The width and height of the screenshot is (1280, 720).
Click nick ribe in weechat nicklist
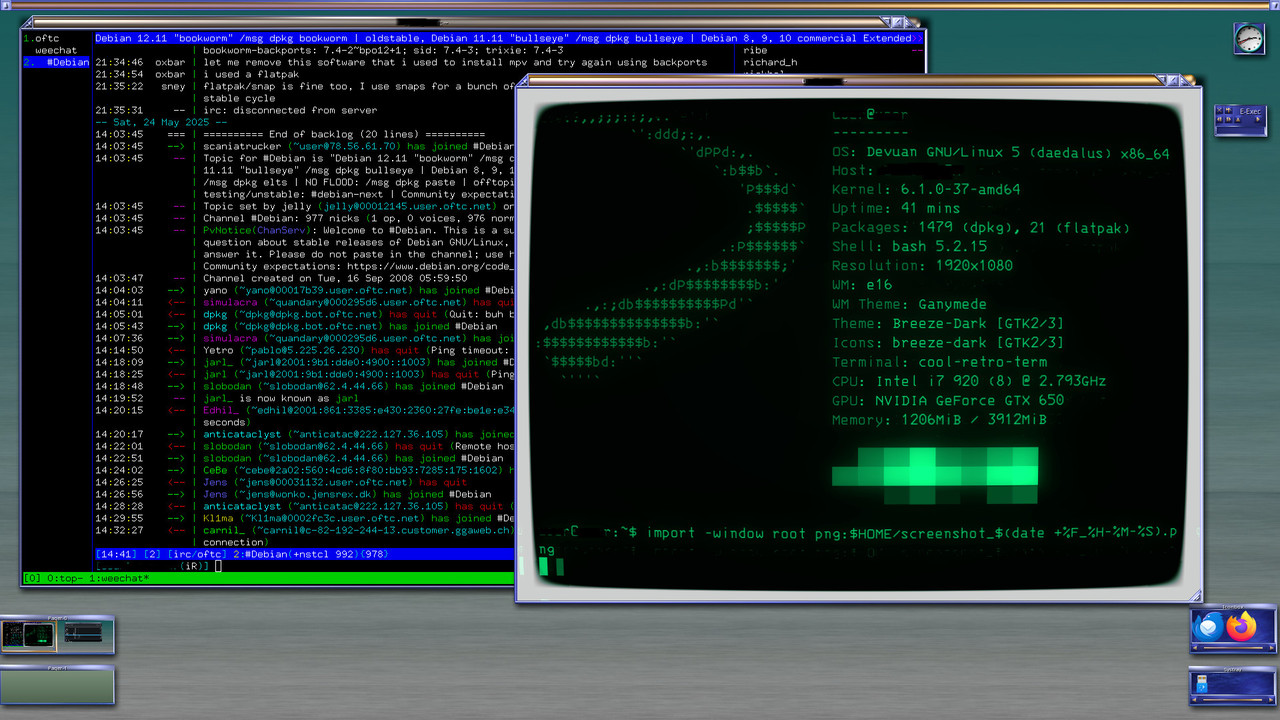(x=756, y=50)
